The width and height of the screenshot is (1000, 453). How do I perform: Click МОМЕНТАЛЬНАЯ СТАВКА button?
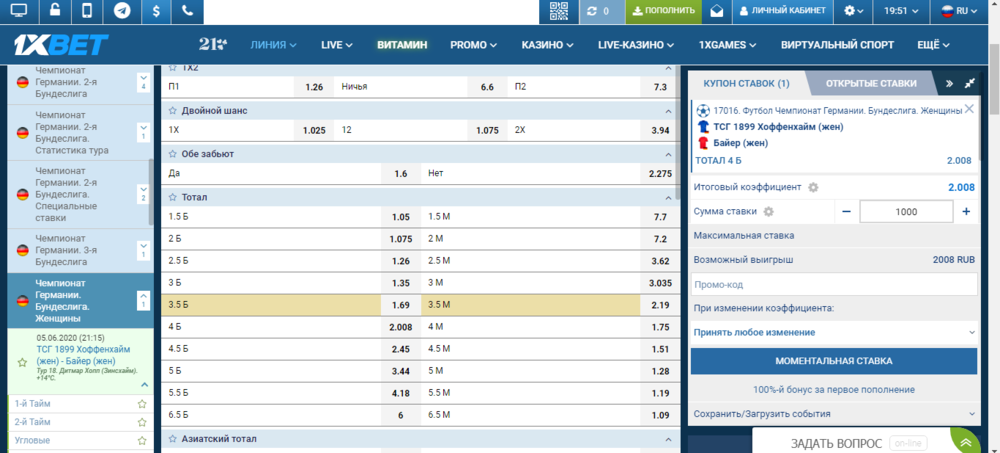coord(834,361)
